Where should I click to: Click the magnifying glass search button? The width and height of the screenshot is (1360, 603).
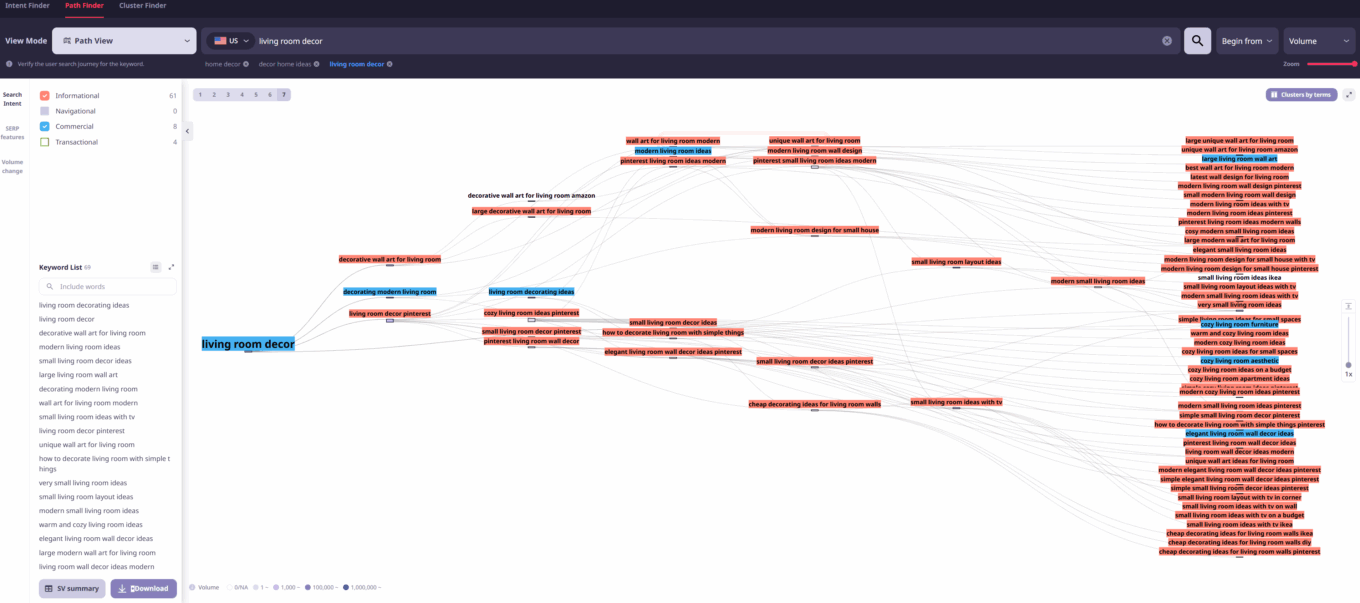(1197, 41)
